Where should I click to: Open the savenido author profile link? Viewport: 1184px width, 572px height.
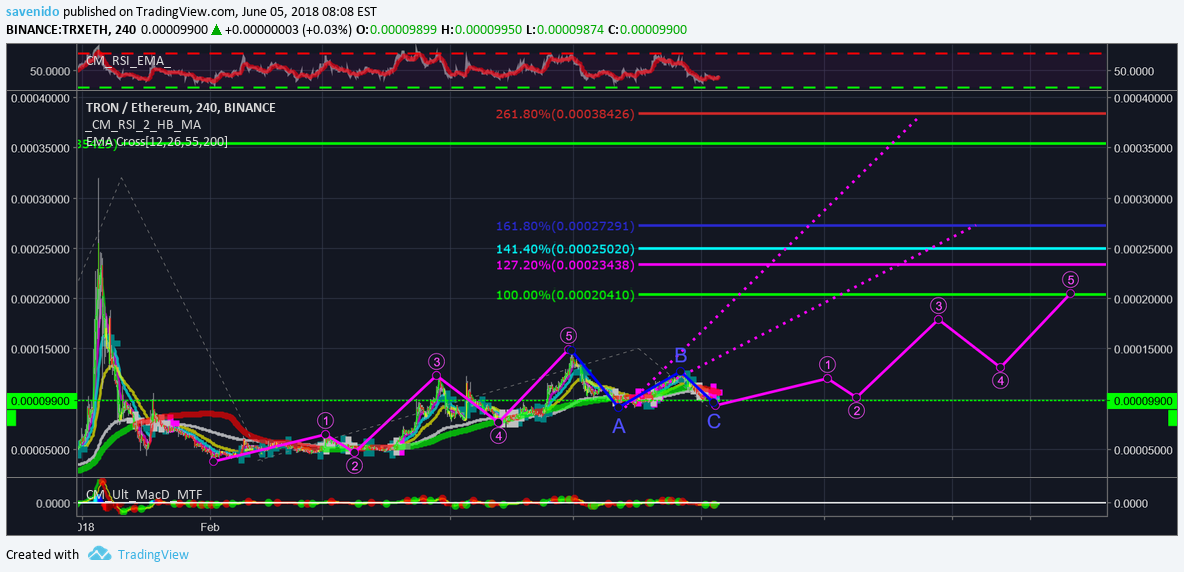(x=33, y=13)
